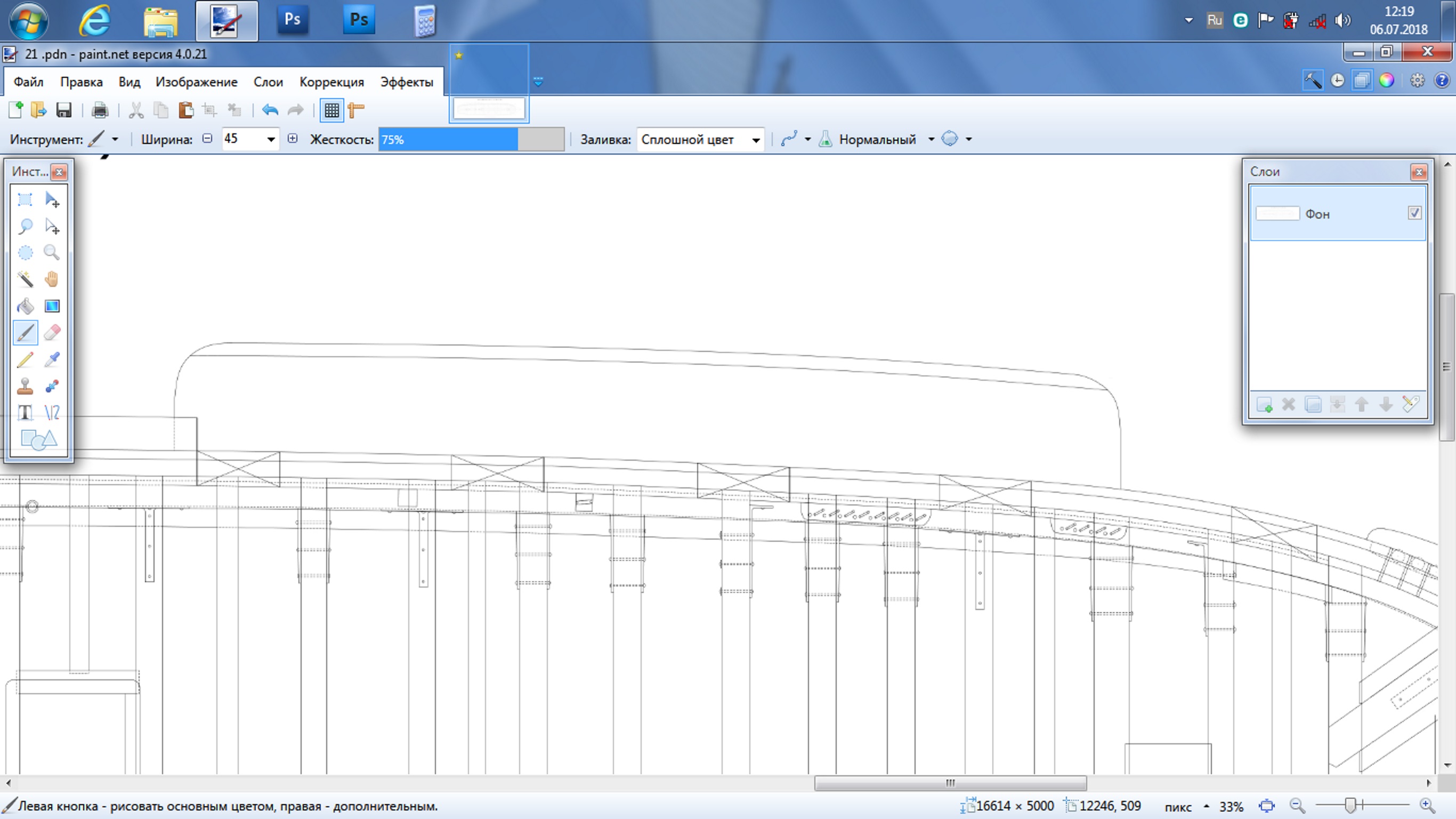Open the Коррекция menu

(x=332, y=82)
